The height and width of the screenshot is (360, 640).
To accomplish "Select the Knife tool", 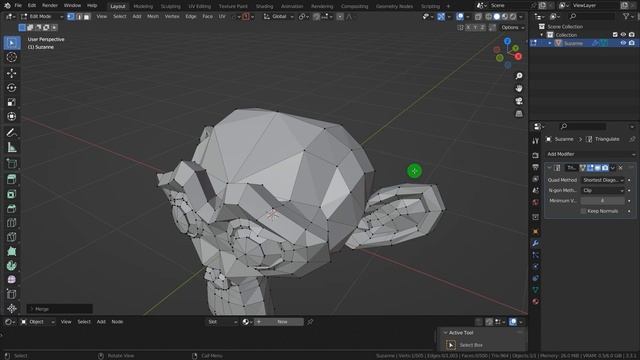I will 12,237.
